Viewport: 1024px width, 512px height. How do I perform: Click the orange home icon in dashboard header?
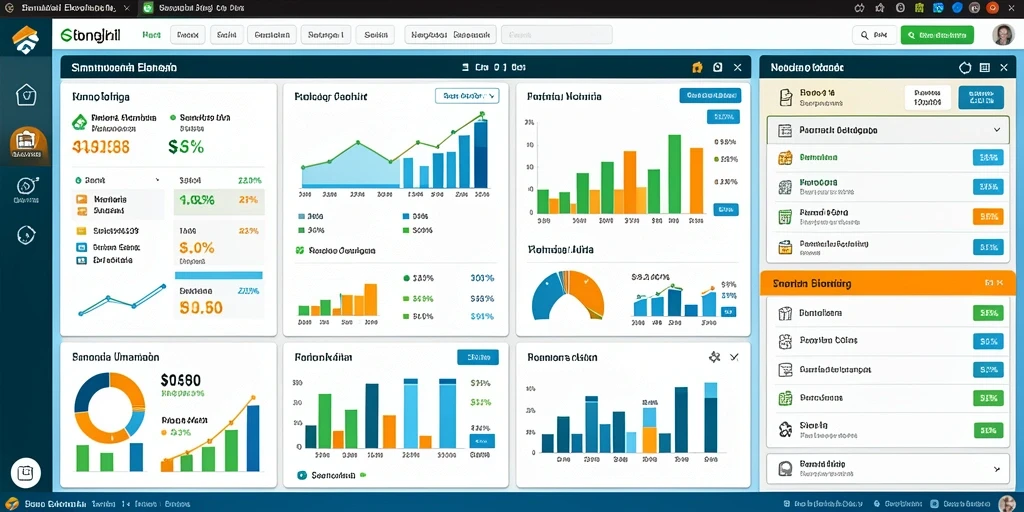(697, 67)
